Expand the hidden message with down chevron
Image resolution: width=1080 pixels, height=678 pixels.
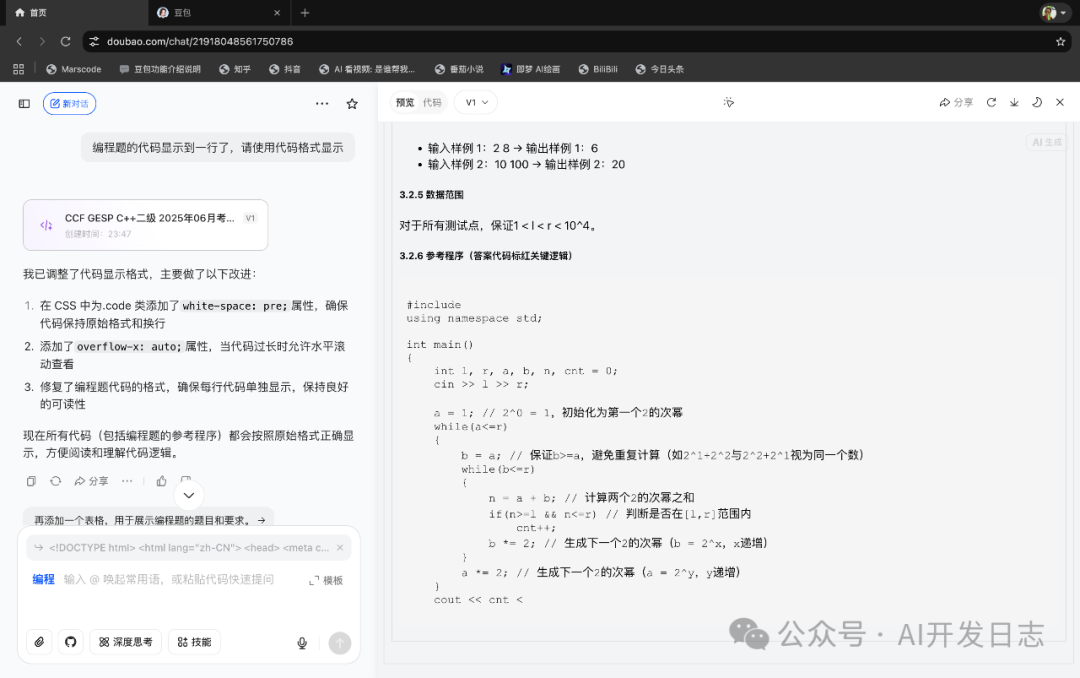pos(189,495)
